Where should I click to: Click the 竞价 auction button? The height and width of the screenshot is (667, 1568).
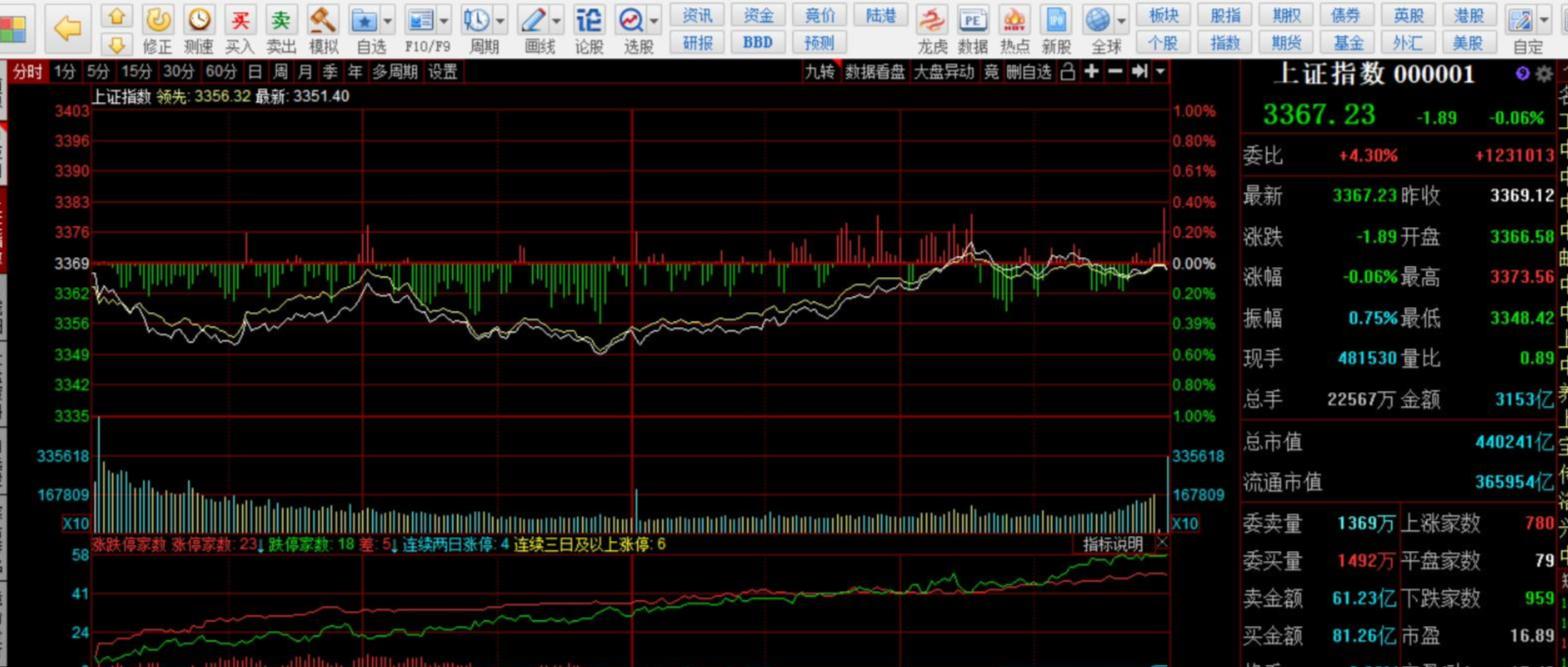point(820,15)
